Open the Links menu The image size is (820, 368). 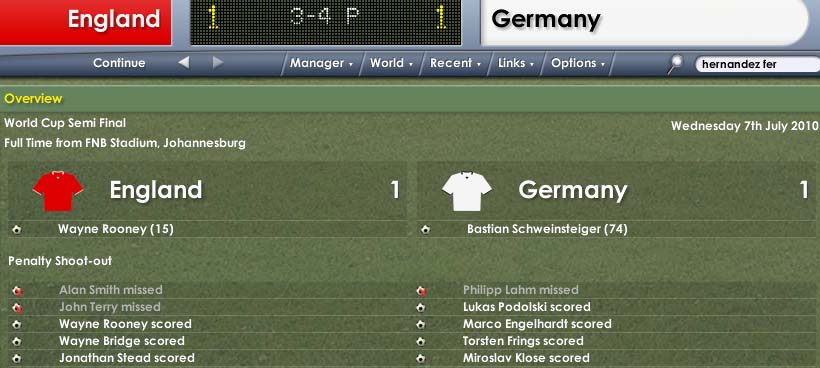coord(516,63)
